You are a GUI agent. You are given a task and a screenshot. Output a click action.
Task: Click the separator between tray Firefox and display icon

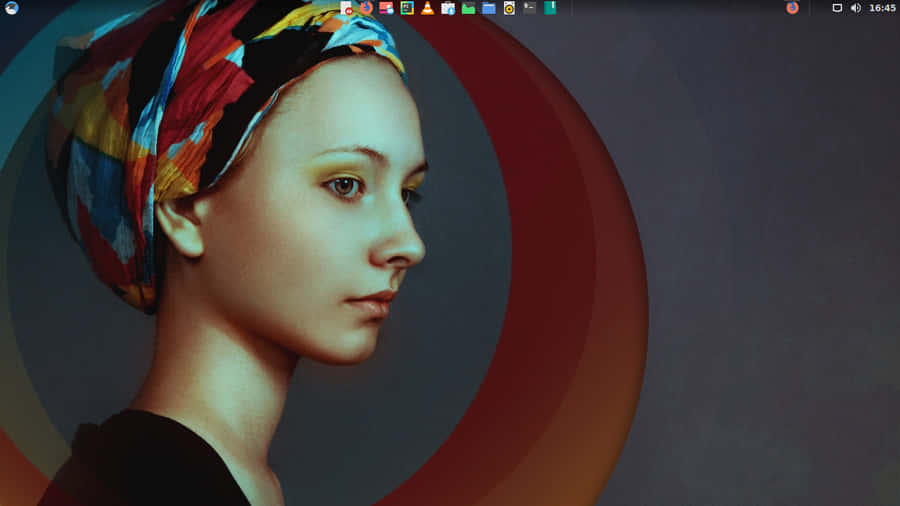[x=811, y=8]
